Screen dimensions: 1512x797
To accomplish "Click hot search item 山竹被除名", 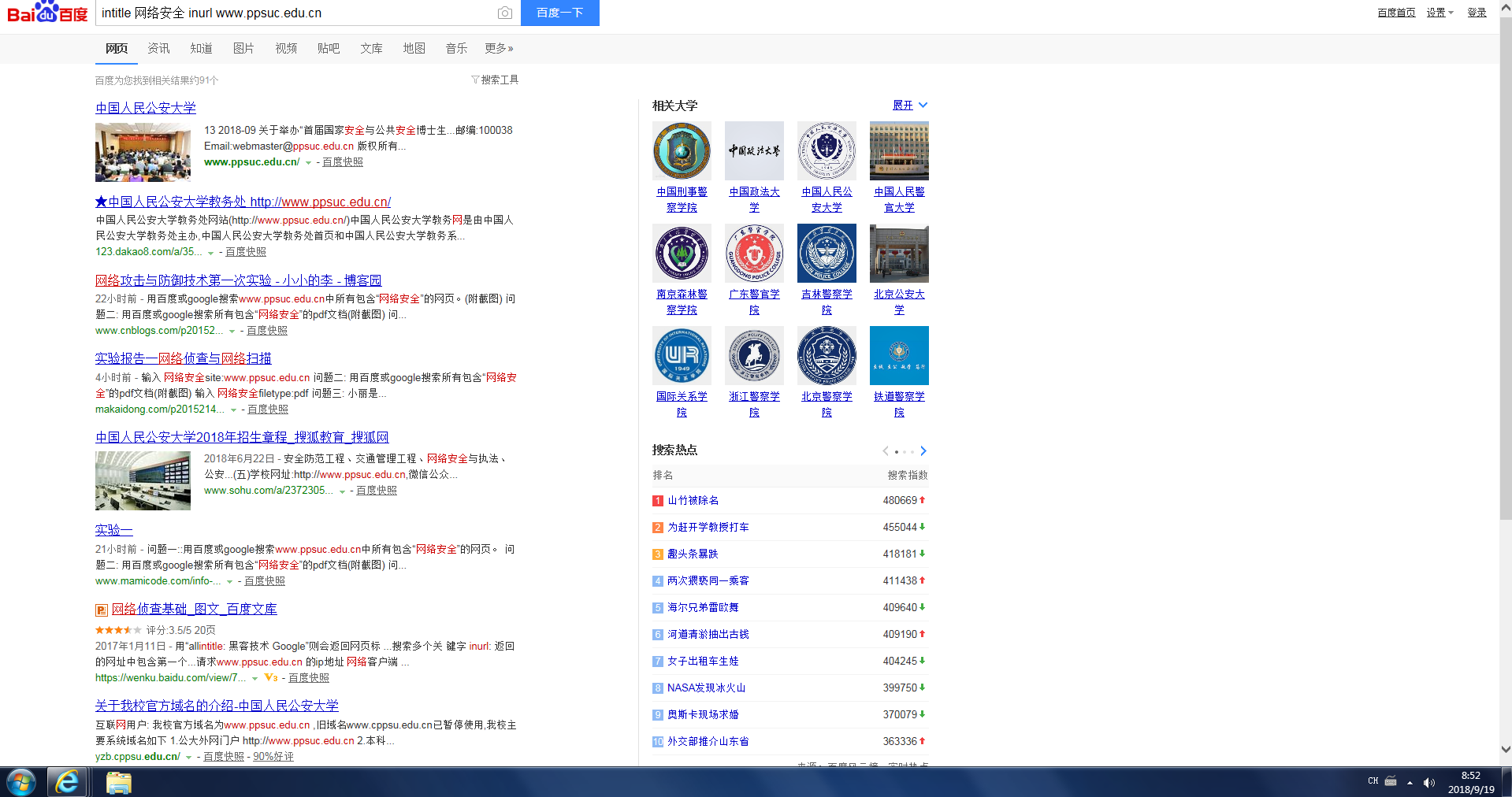I will [693, 501].
